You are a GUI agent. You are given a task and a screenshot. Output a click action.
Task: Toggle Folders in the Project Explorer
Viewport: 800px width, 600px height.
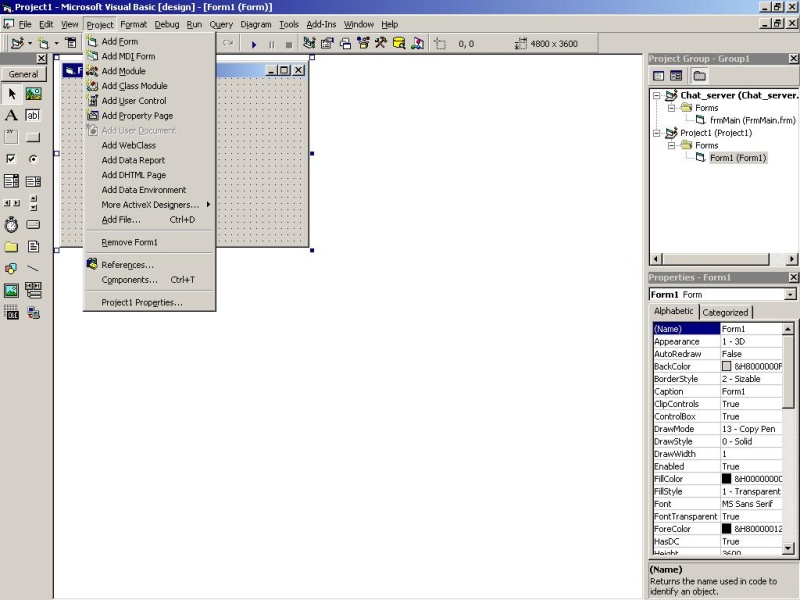(699, 76)
